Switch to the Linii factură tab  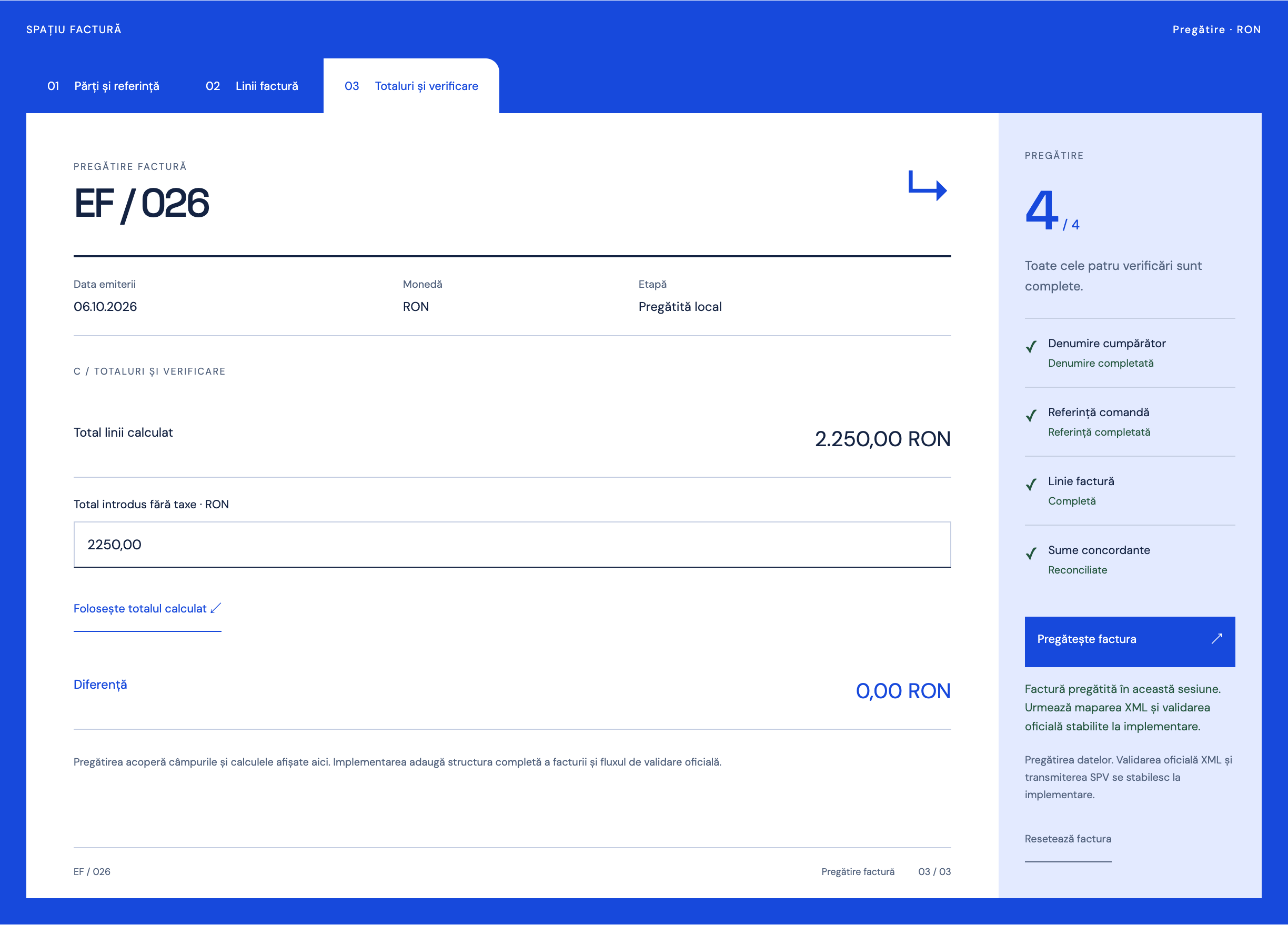point(251,86)
